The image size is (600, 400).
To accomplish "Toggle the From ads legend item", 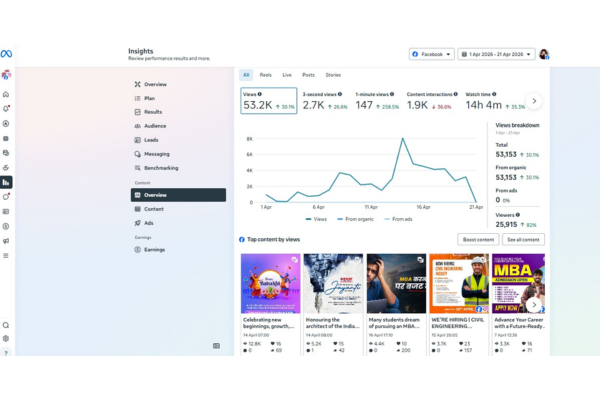I will tap(398, 219).
